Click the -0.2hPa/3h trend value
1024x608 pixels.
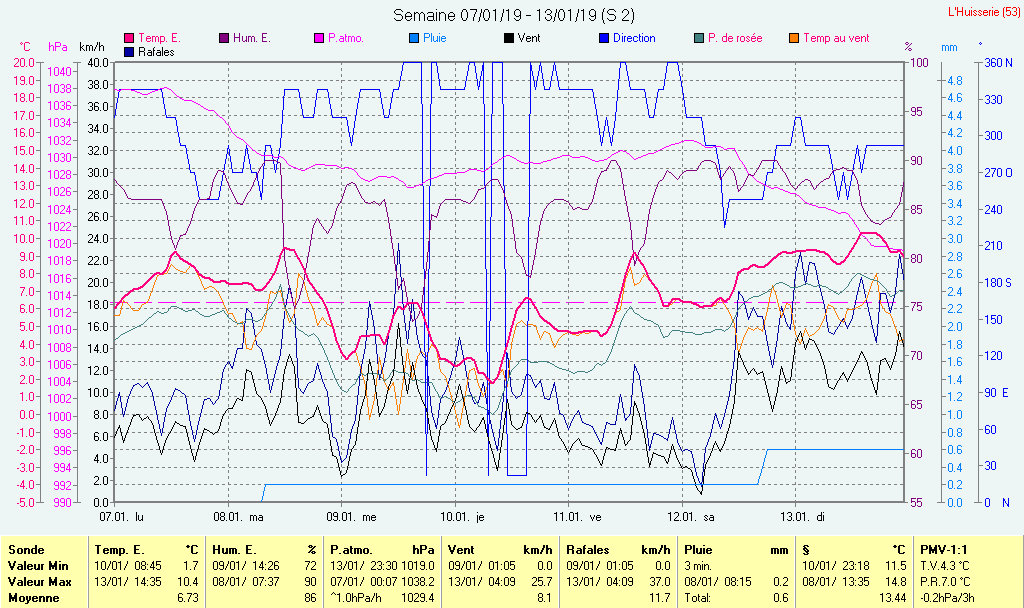(948, 598)
